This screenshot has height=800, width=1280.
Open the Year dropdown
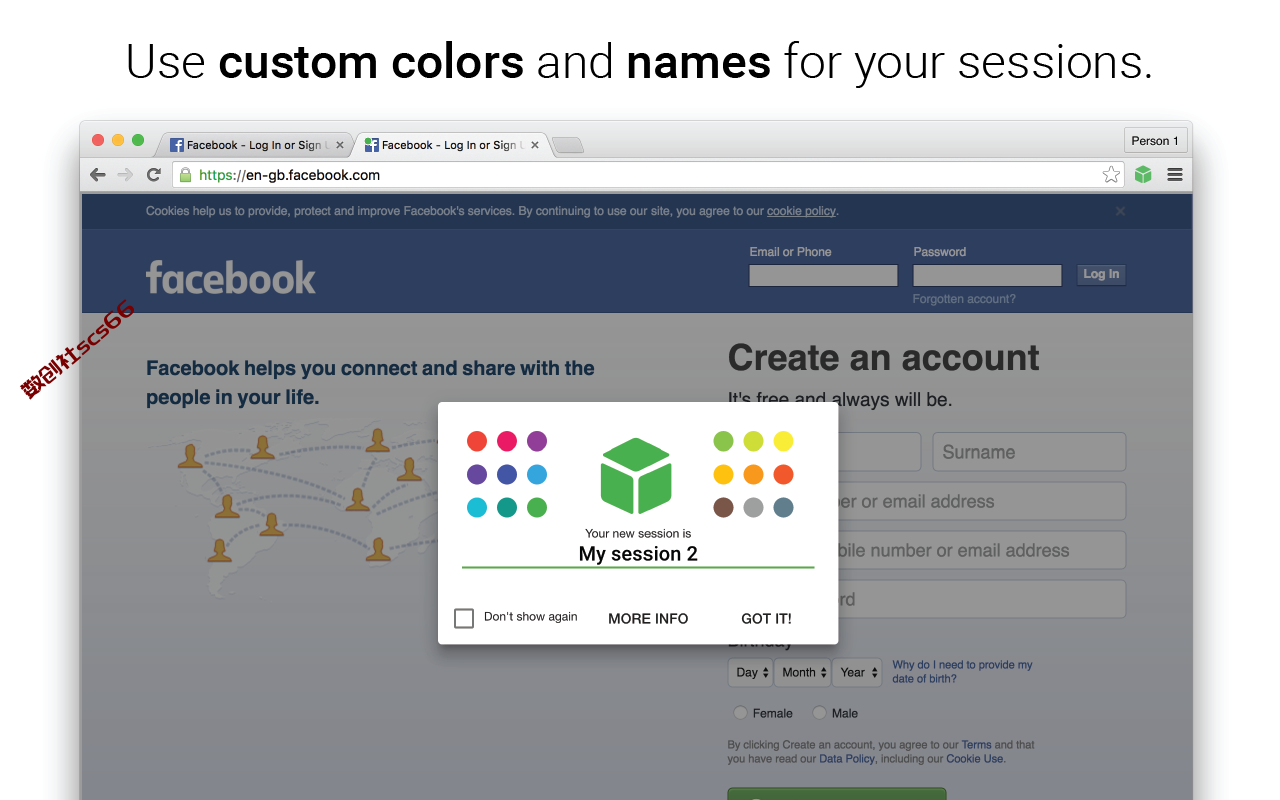click(858, 672)
